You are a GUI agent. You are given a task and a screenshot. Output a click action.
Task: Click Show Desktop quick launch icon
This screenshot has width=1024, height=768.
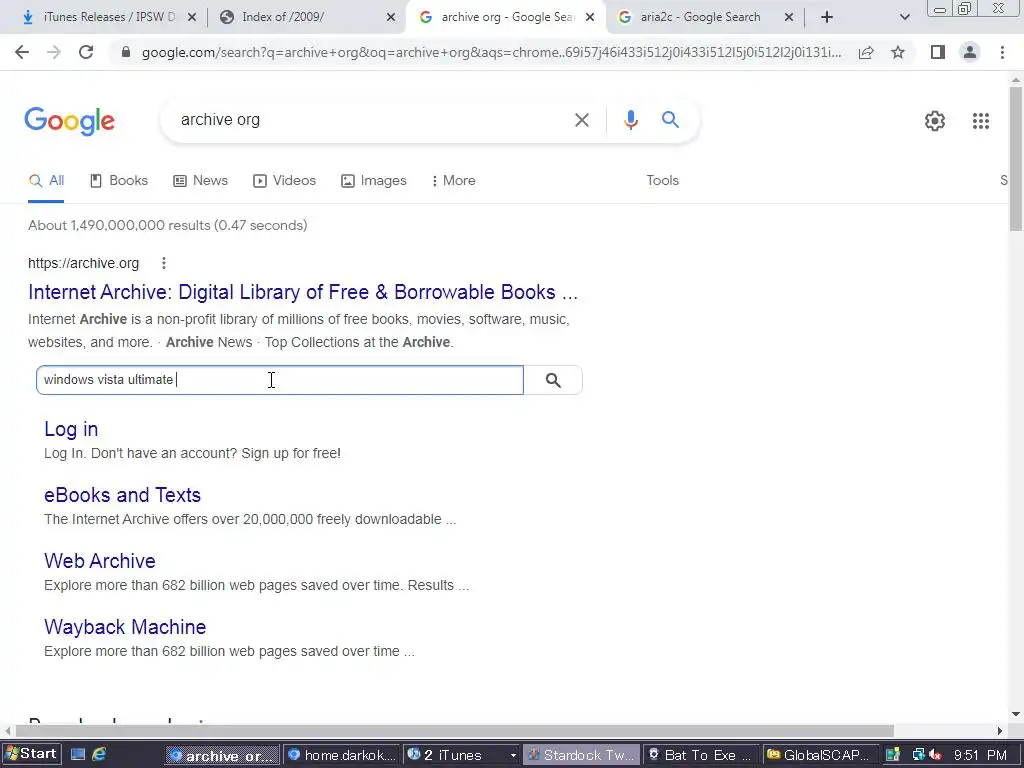point(78,755)
